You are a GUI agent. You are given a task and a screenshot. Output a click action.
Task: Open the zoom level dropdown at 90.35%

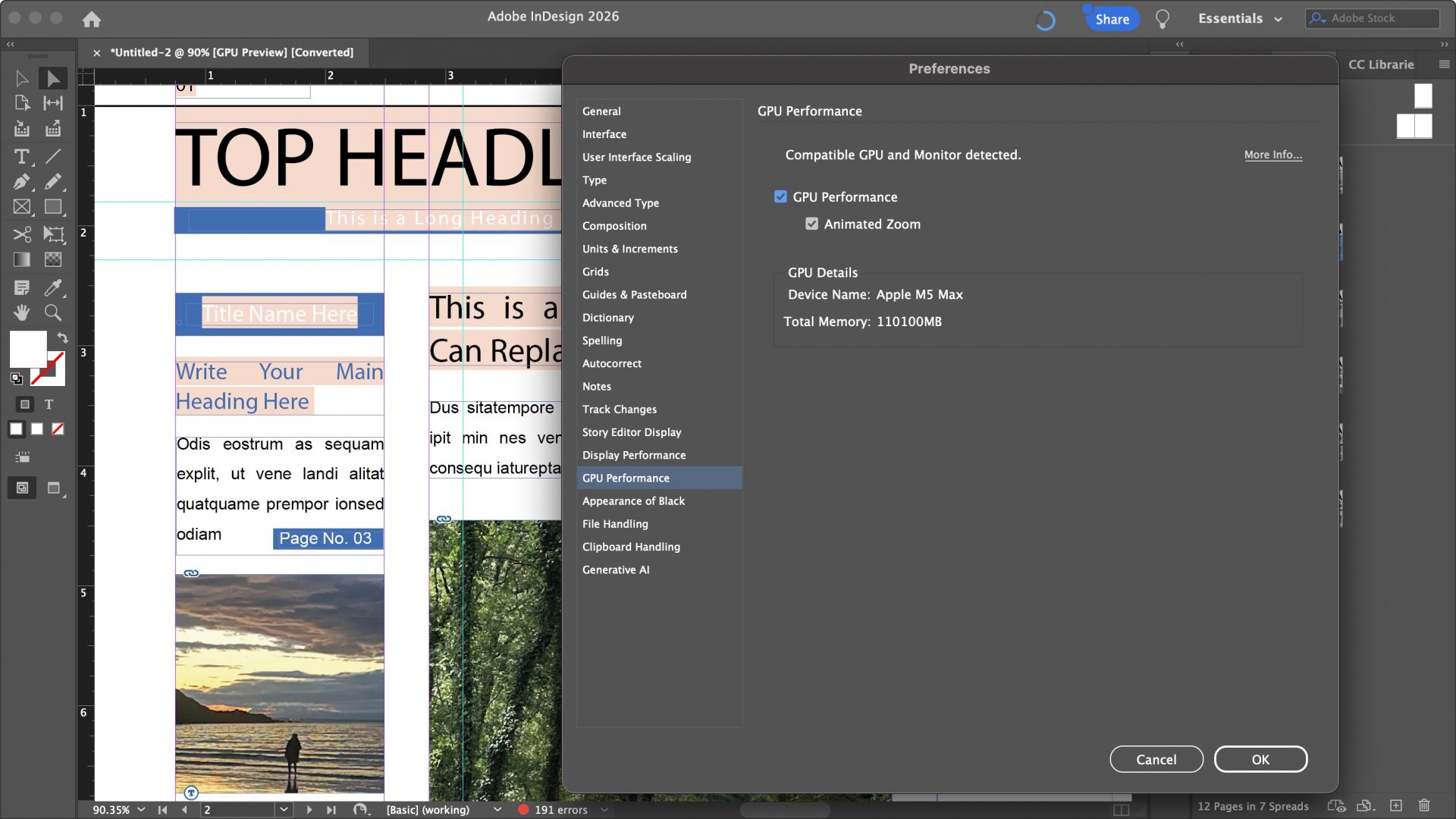pos(141,810)
